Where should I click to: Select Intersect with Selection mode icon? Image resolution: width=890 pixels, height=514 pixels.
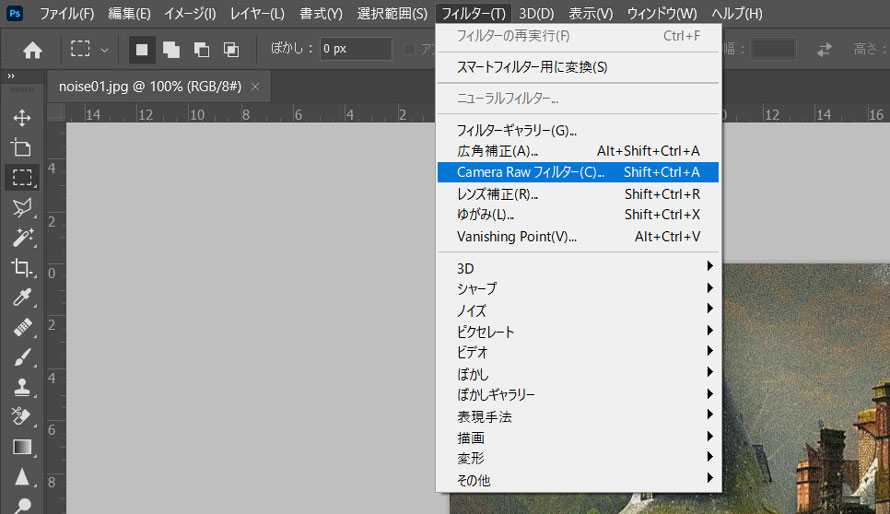click(x=231, y=50)
